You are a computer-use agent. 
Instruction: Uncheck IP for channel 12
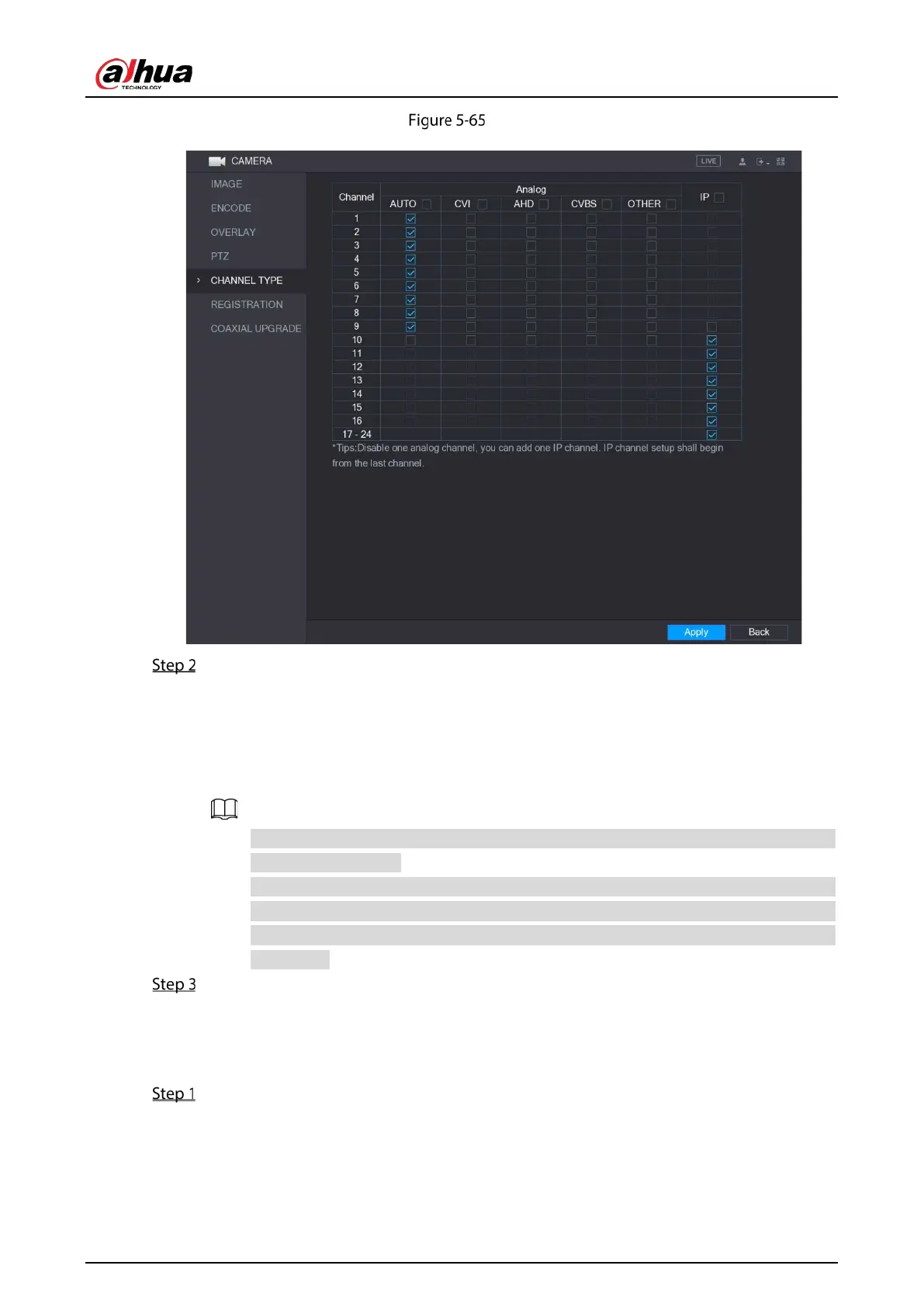click(x=711, y=367)
